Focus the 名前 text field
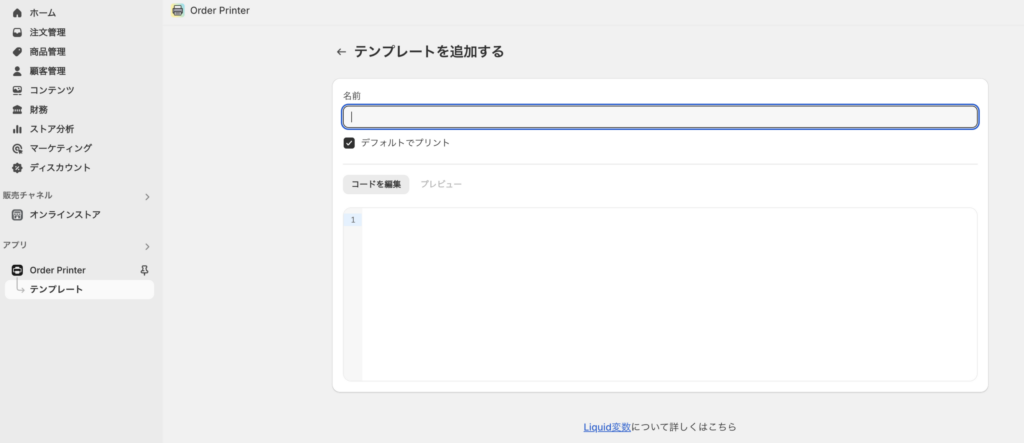1024x443 pixels. pyautogui.click(x=660, y=117)
